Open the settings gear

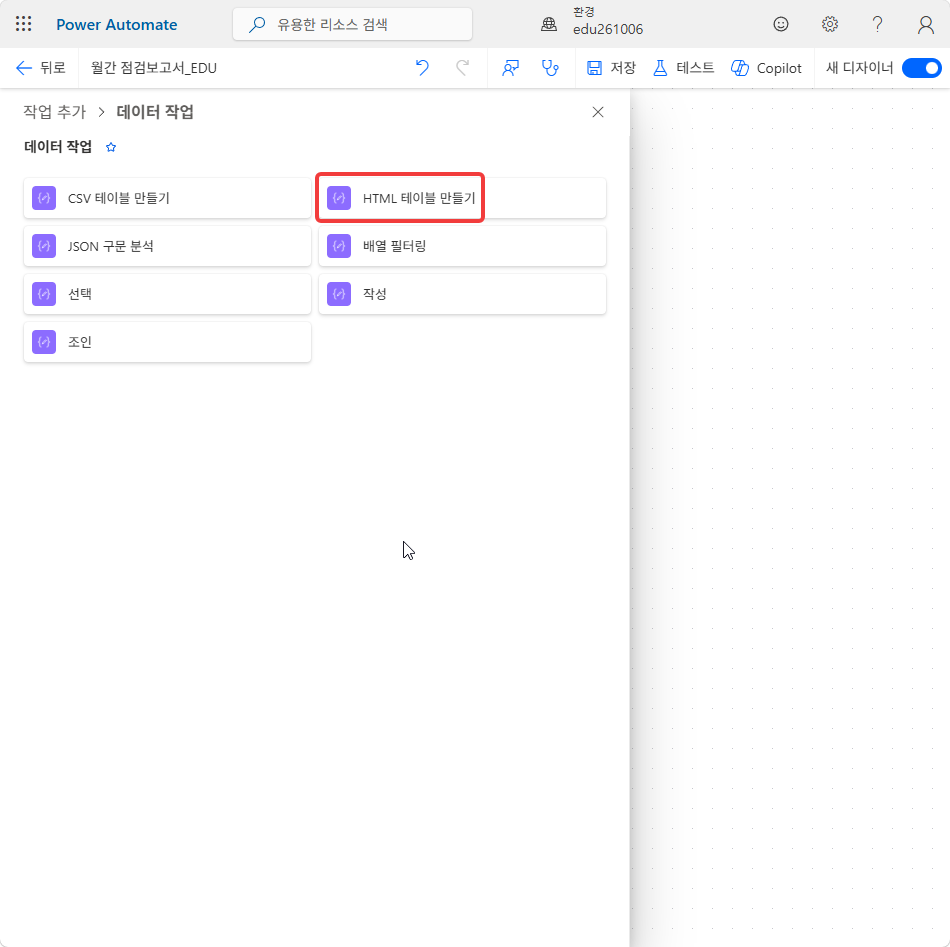point(829,24)
